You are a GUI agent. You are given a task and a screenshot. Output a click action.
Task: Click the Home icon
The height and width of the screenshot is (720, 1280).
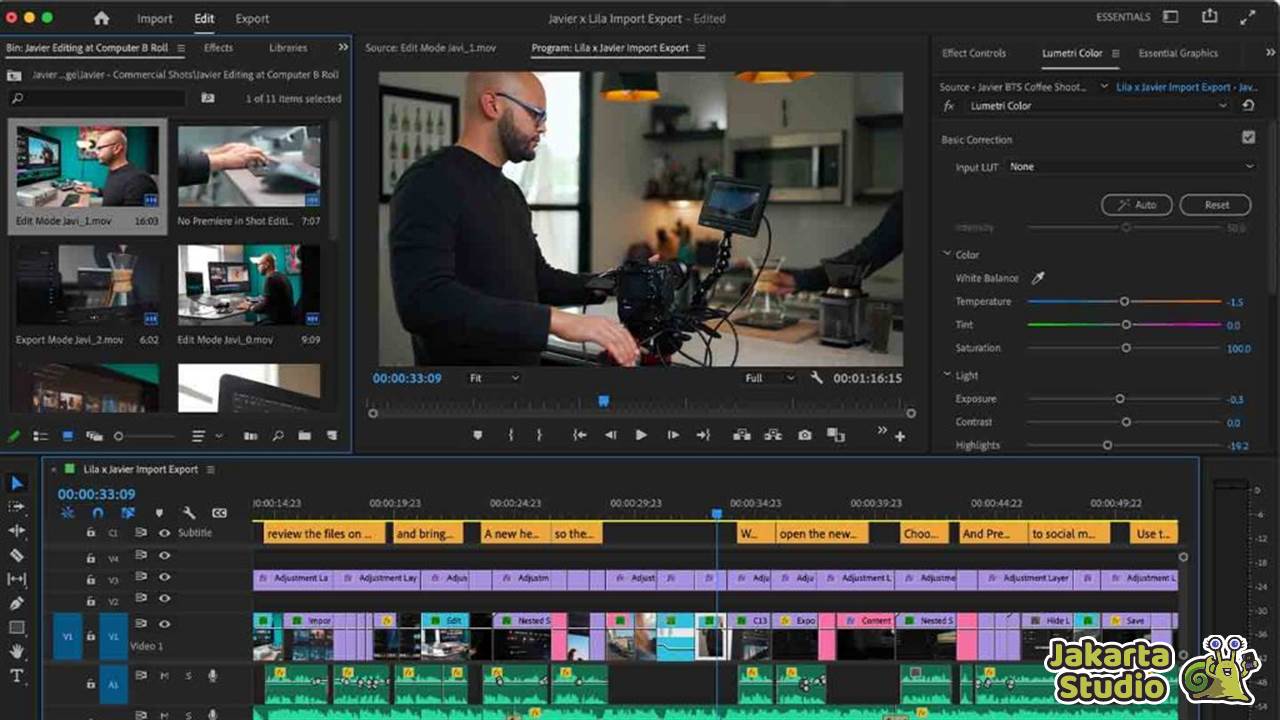(101, 18)
